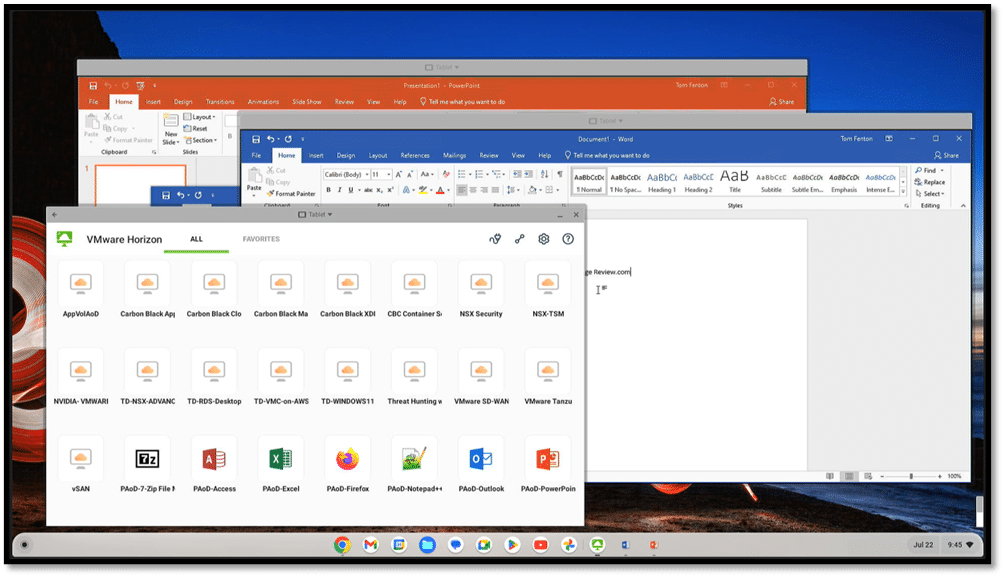Apply yellow text highlight color in Word
Screen dimensions: 1004x577
[423, 190]
